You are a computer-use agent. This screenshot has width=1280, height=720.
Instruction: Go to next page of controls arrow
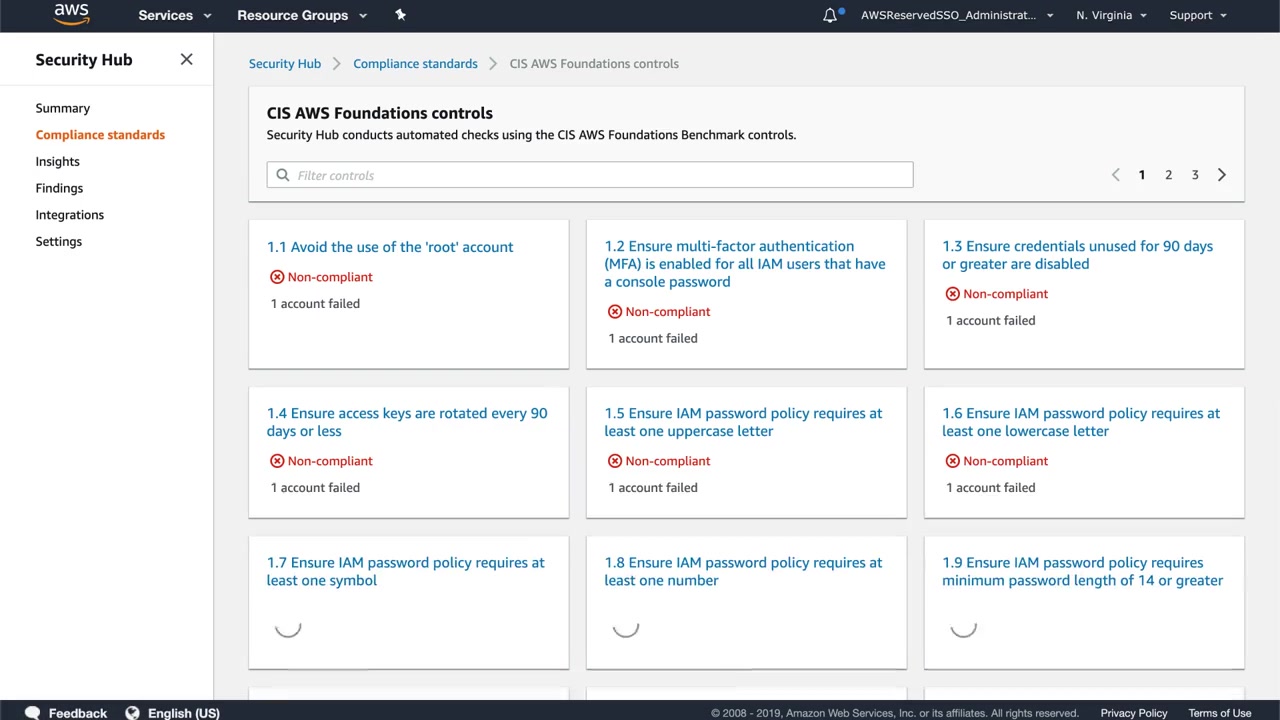coord(1221,175)
